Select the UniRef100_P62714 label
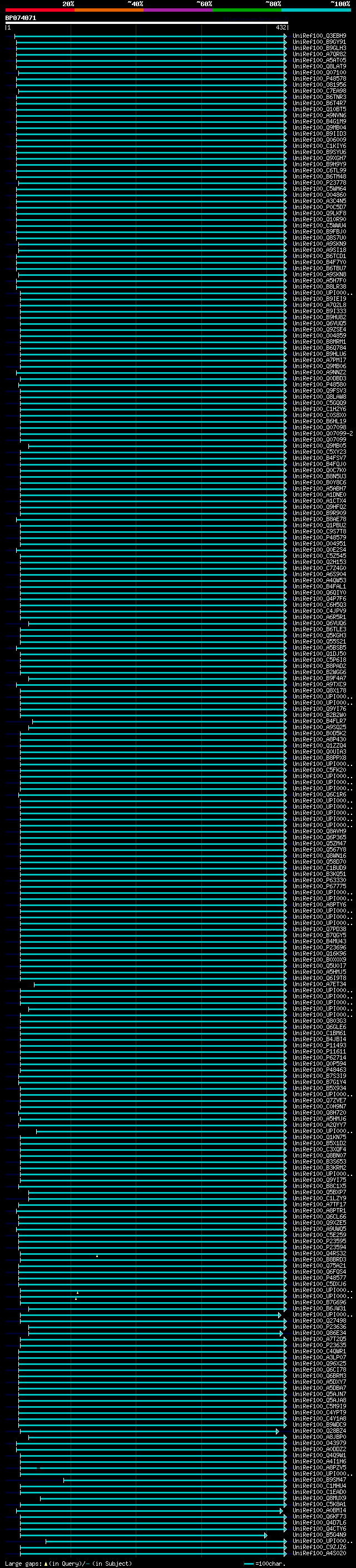356x1568 pixels. tap(319, 1058)
